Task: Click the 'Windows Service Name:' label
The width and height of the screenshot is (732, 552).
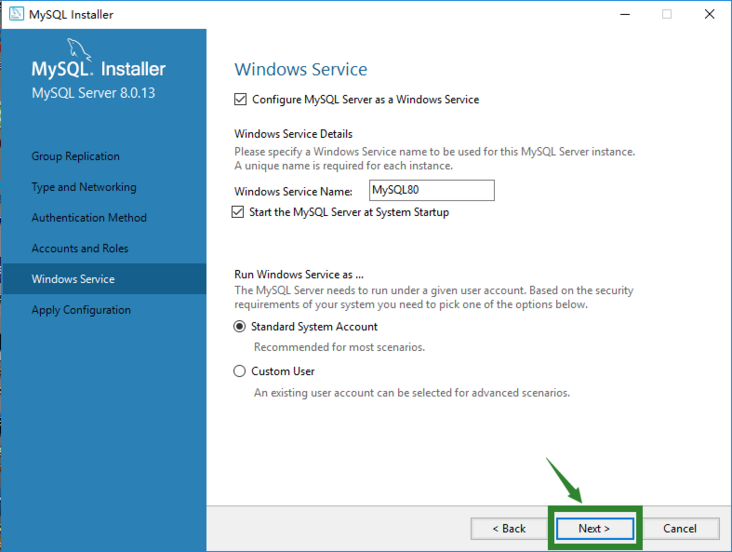Action: click(x=293, y=191)
